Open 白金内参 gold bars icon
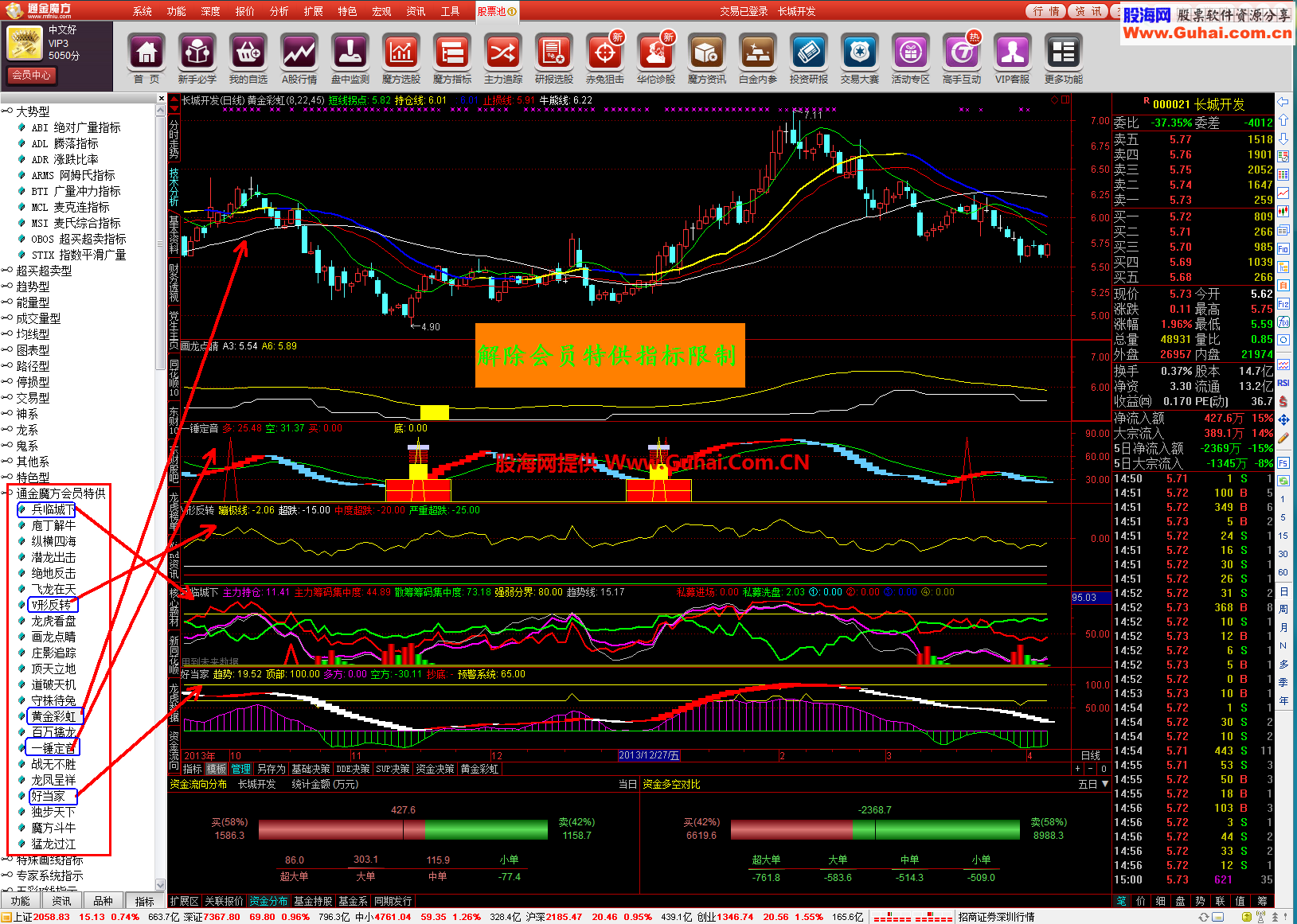The image size is (1297, 924). coord(758,58)
